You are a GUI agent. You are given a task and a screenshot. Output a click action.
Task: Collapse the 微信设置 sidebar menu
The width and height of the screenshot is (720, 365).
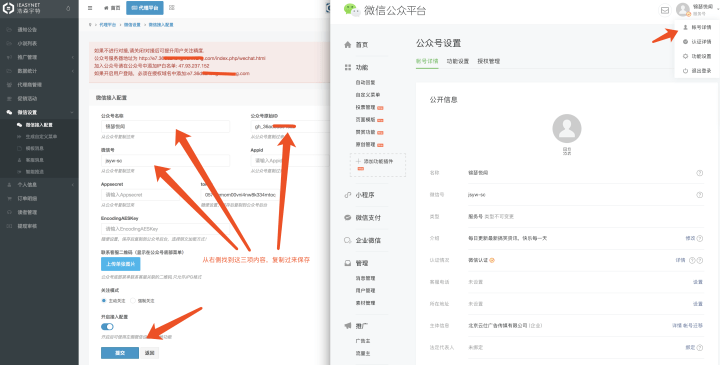click(x=39, y=112)
